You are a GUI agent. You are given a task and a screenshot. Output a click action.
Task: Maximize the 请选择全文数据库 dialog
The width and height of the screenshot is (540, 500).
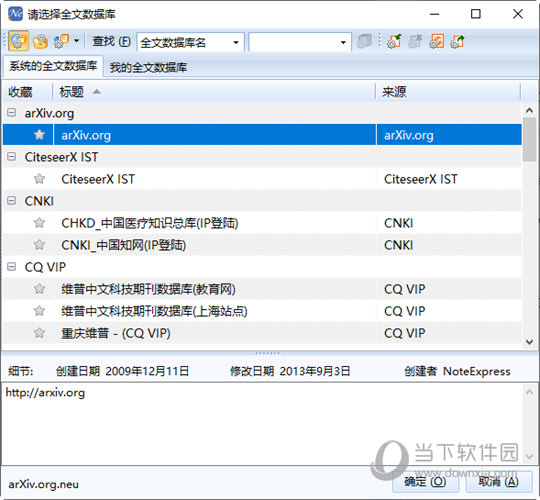click(476, 14)
